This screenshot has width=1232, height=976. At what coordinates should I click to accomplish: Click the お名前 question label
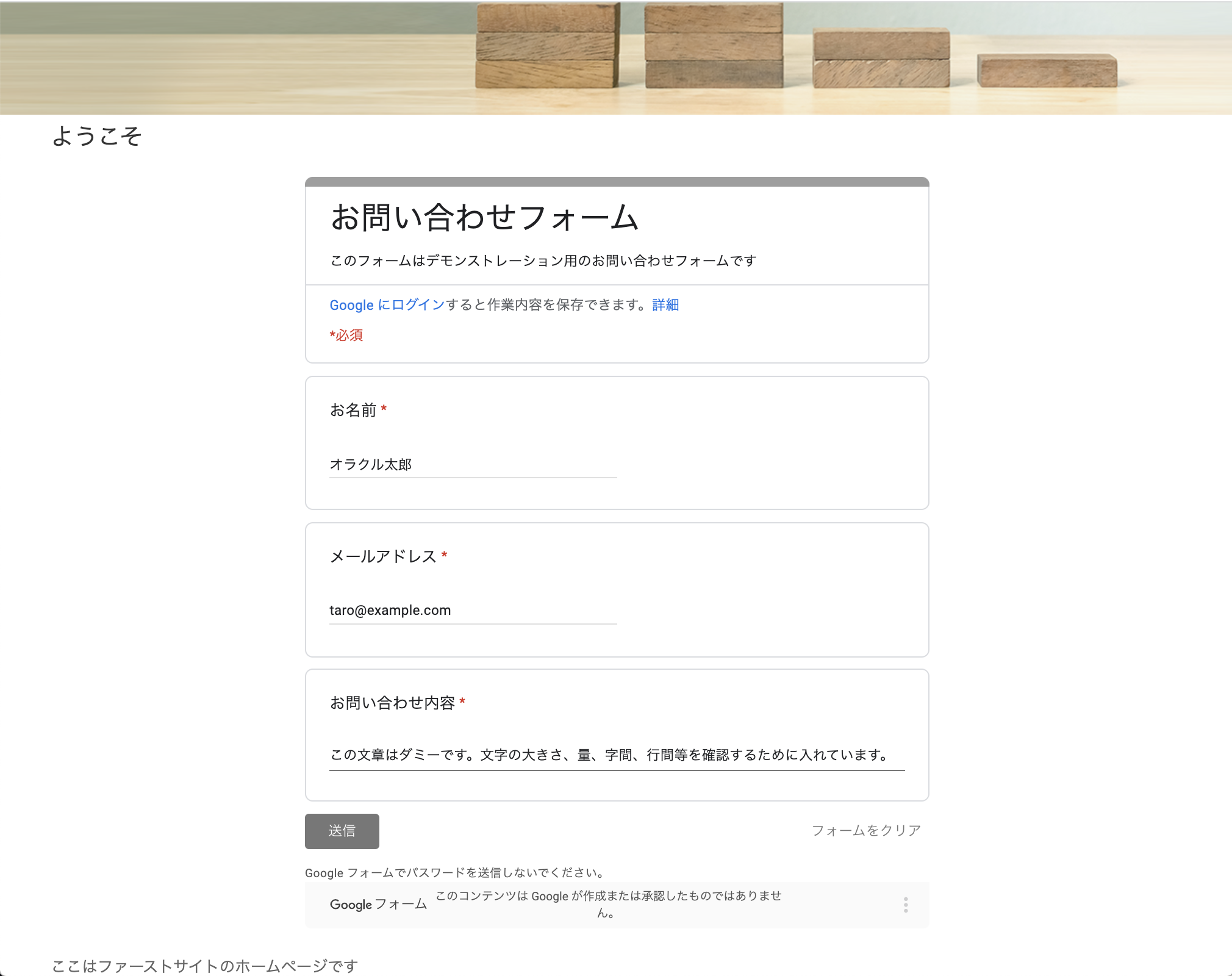coord(353,410)
